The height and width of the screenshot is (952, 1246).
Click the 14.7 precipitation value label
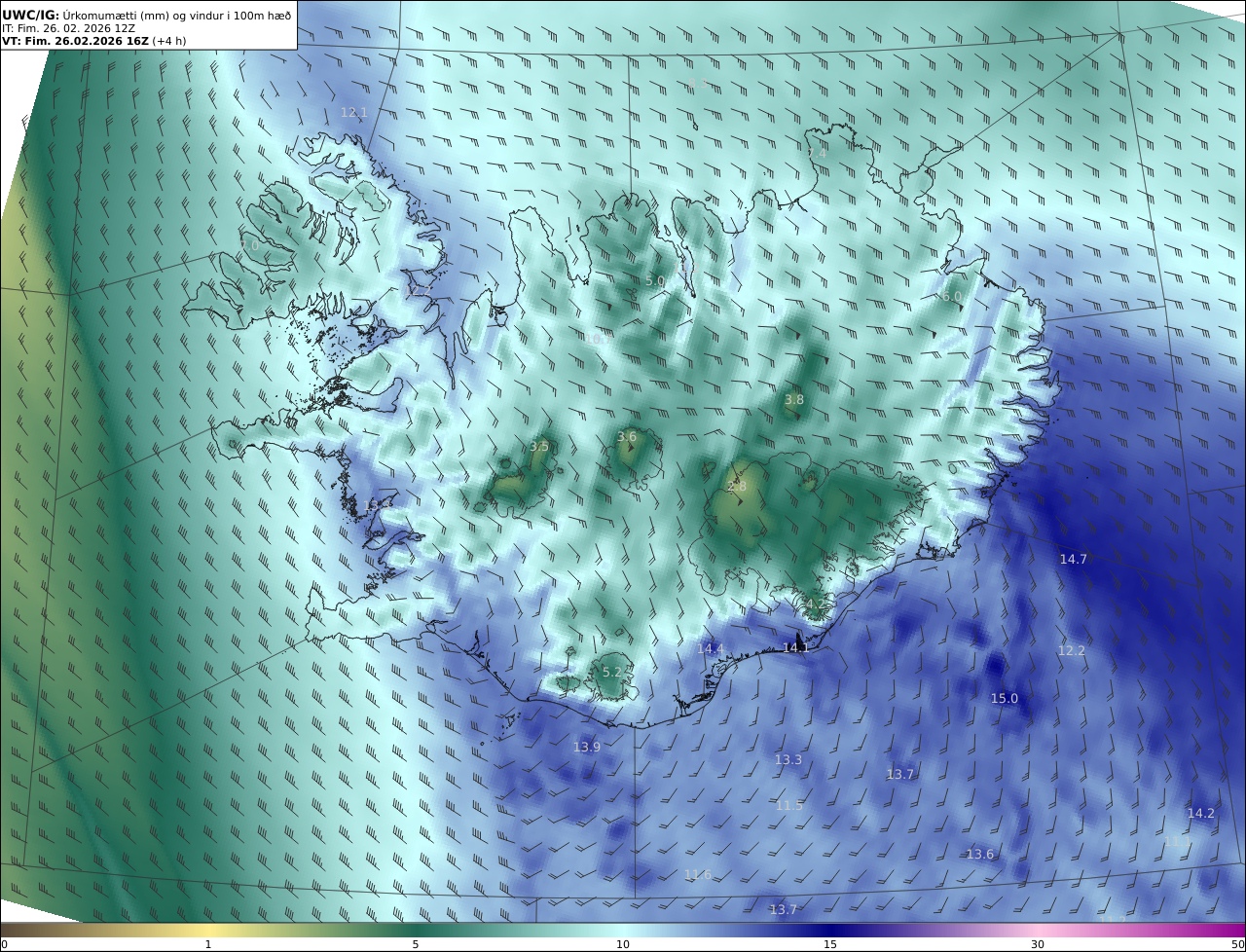coord(1074,560)
